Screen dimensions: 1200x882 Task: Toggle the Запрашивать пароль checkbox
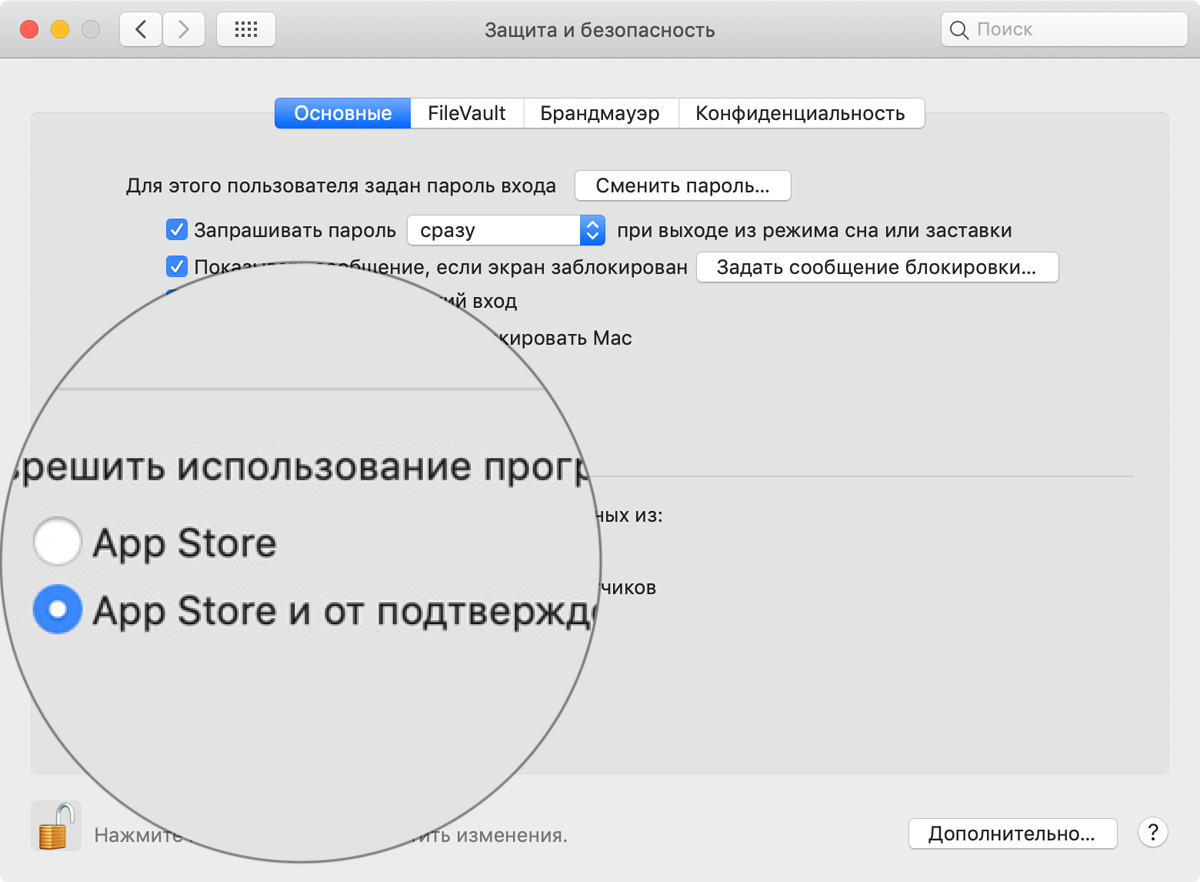[x=177, y=230]
